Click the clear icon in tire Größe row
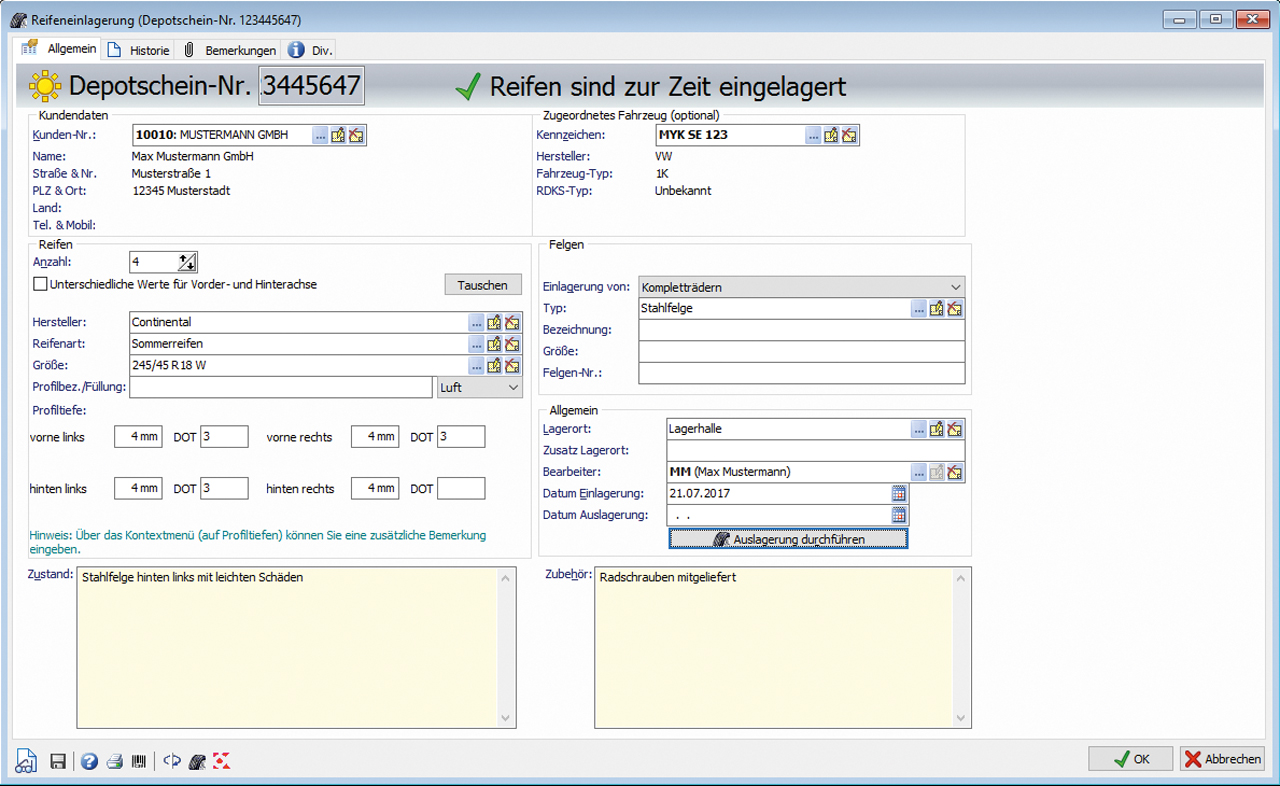The height and width of the screenshot is (786, 1280). 512,366
